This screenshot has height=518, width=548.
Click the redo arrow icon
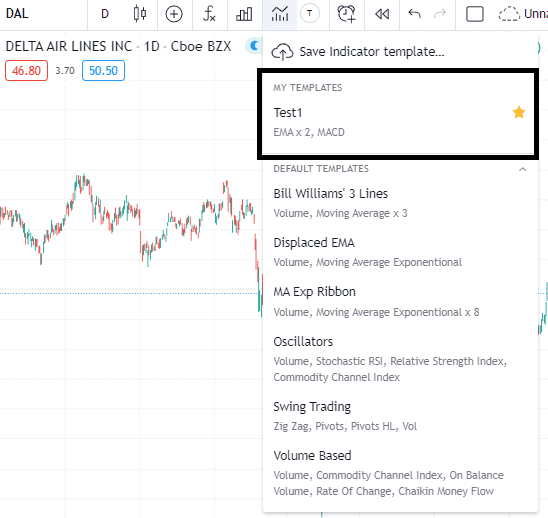[x=440, y=14]
